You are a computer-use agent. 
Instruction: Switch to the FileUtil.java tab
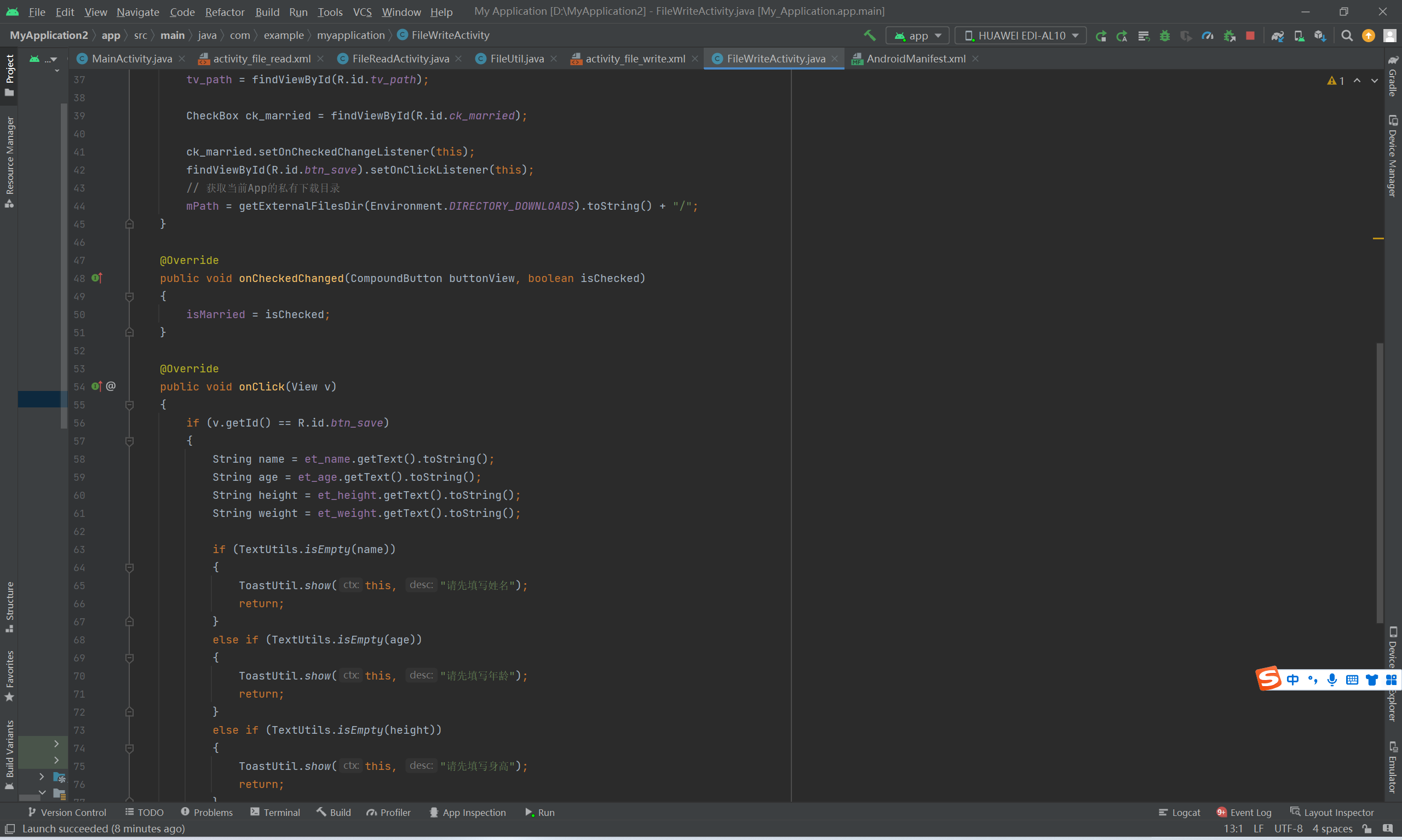pos(516,58)
